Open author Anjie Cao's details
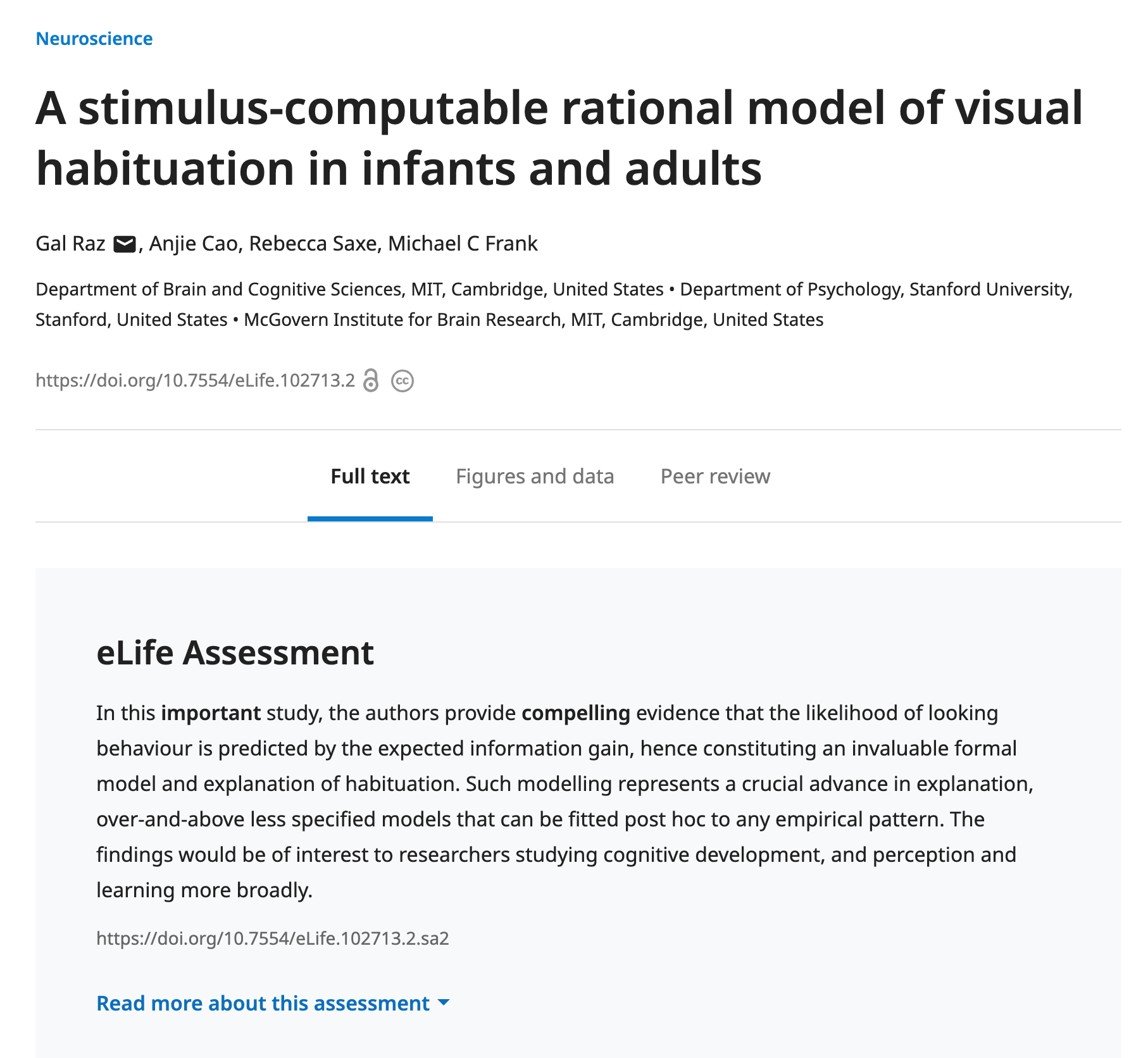Screen dimensions: 1148x1058 [x=193, y=244]
